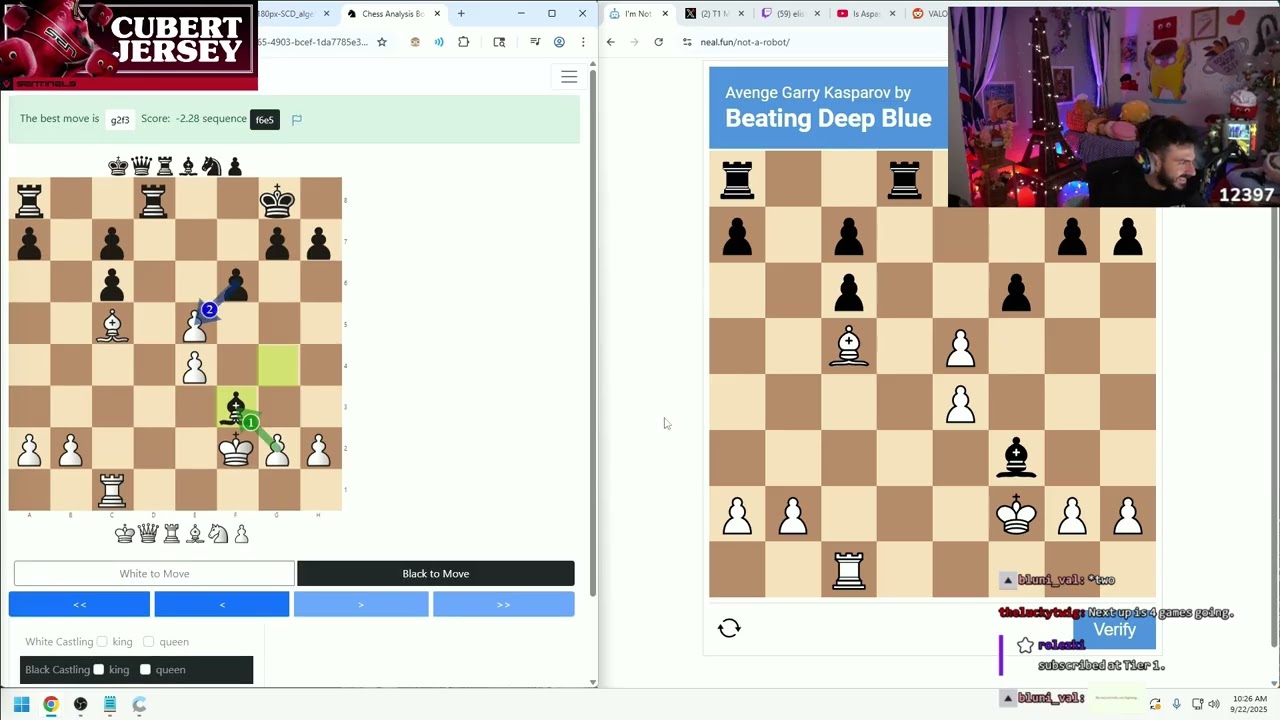Image resolution: width=1280 pixels, height=720 pixels.
Task: Pick the white knight from bottom piece palette
Action: tap(218, 534)
